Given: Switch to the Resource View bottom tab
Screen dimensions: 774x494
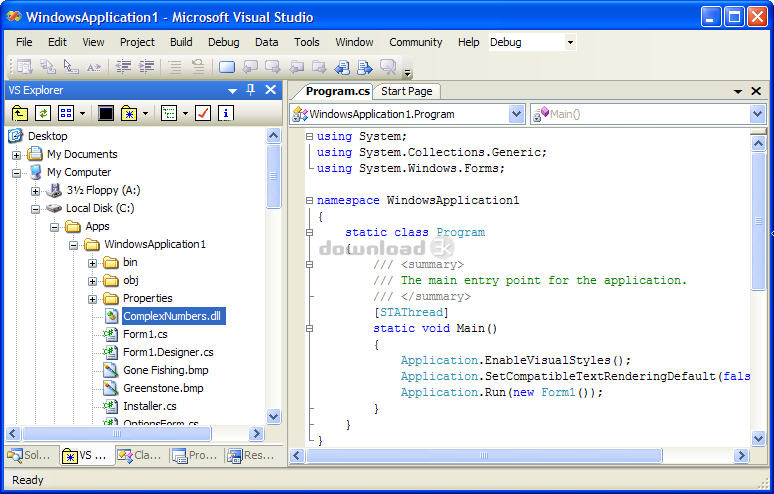Looking at the screenshot, I should [x=251, y=455].
